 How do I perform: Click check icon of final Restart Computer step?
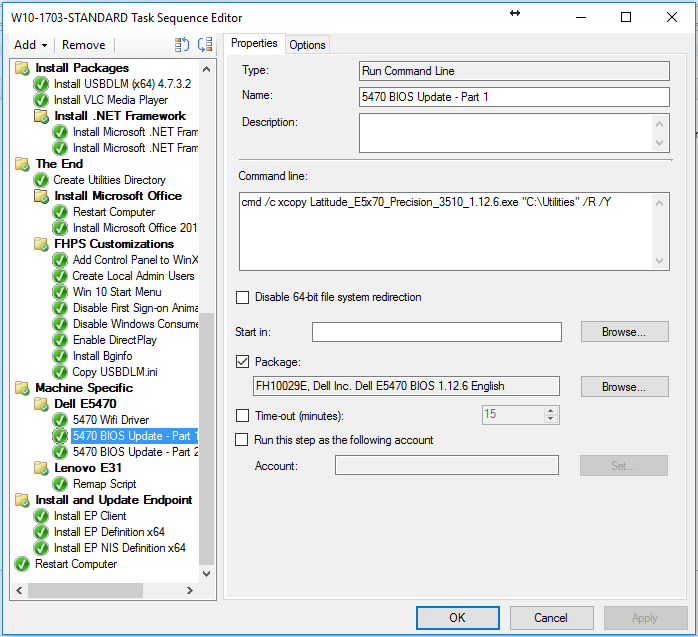click(22, 564)
